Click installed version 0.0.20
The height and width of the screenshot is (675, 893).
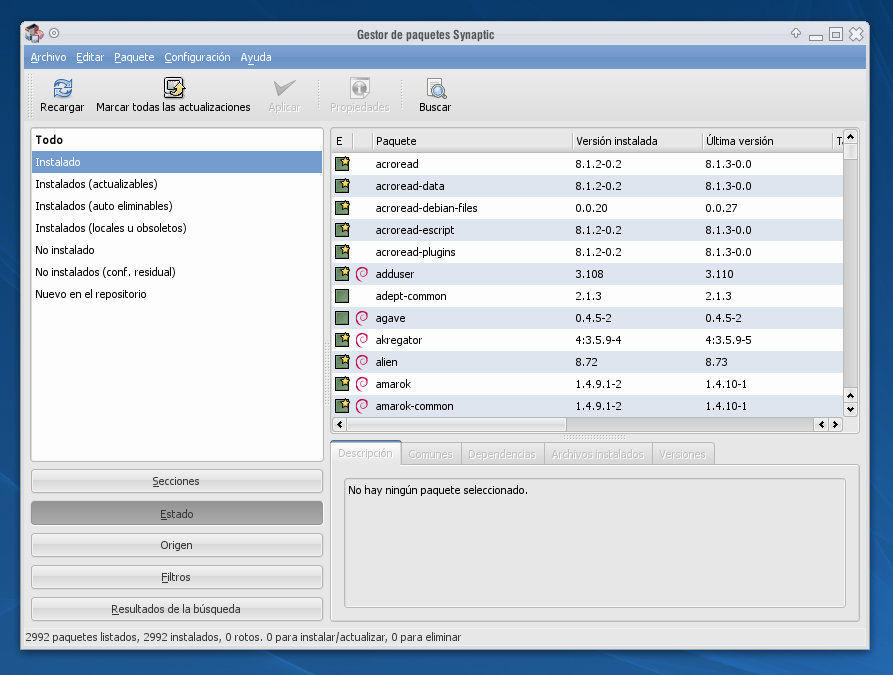pos(591,208)
